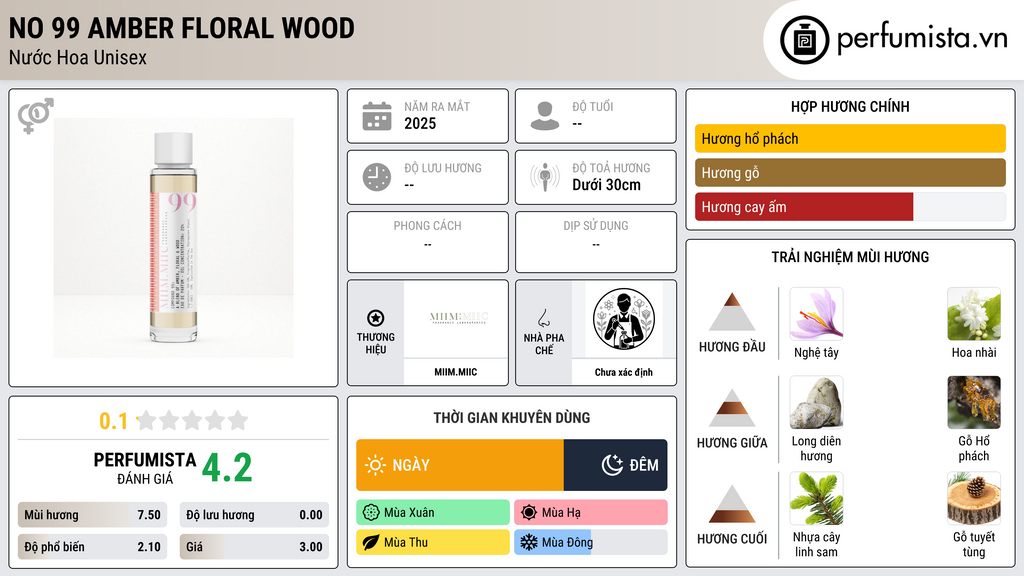Open the MIIM.MIIC brand name link

point(456,372)
